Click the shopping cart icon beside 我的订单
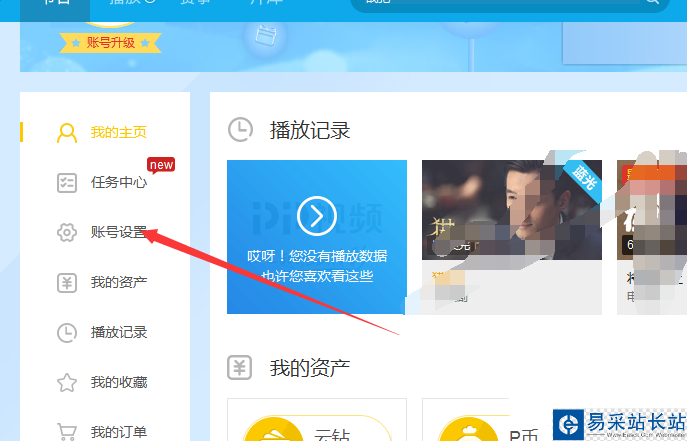This screenshot has width=687, height=441. pyautogui.click(x=67, y=432)
